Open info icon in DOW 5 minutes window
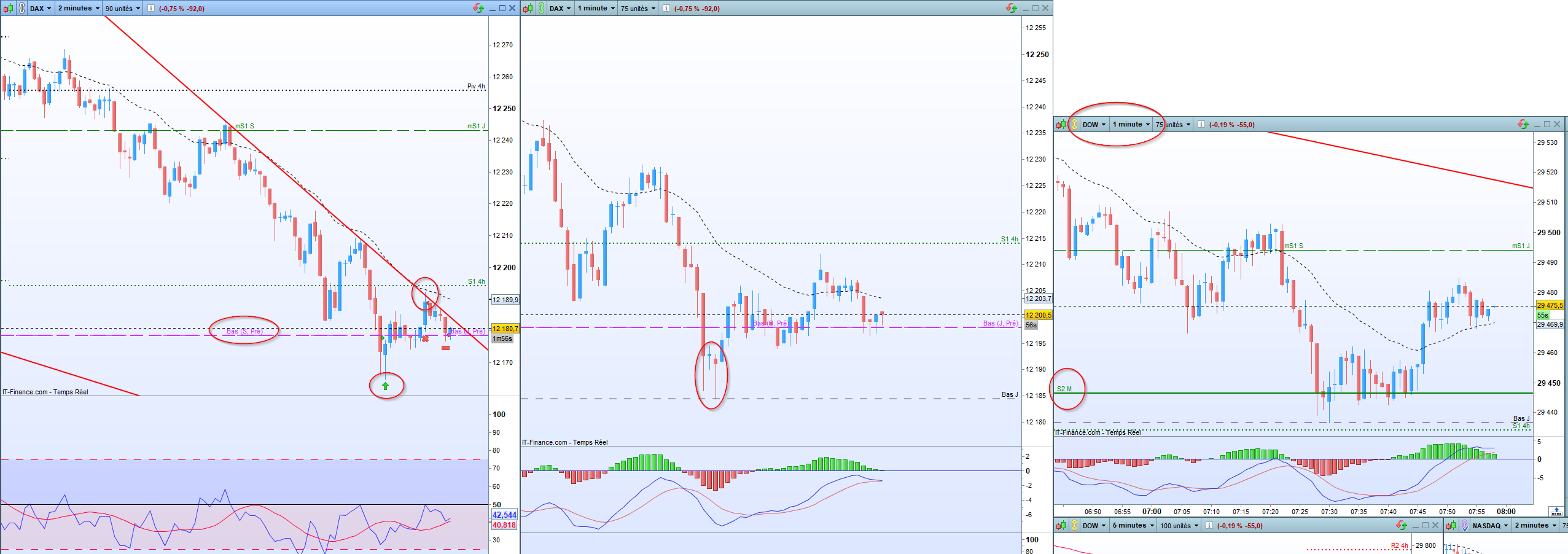This screenshot has height=554, width=1568. (1209, 526)
